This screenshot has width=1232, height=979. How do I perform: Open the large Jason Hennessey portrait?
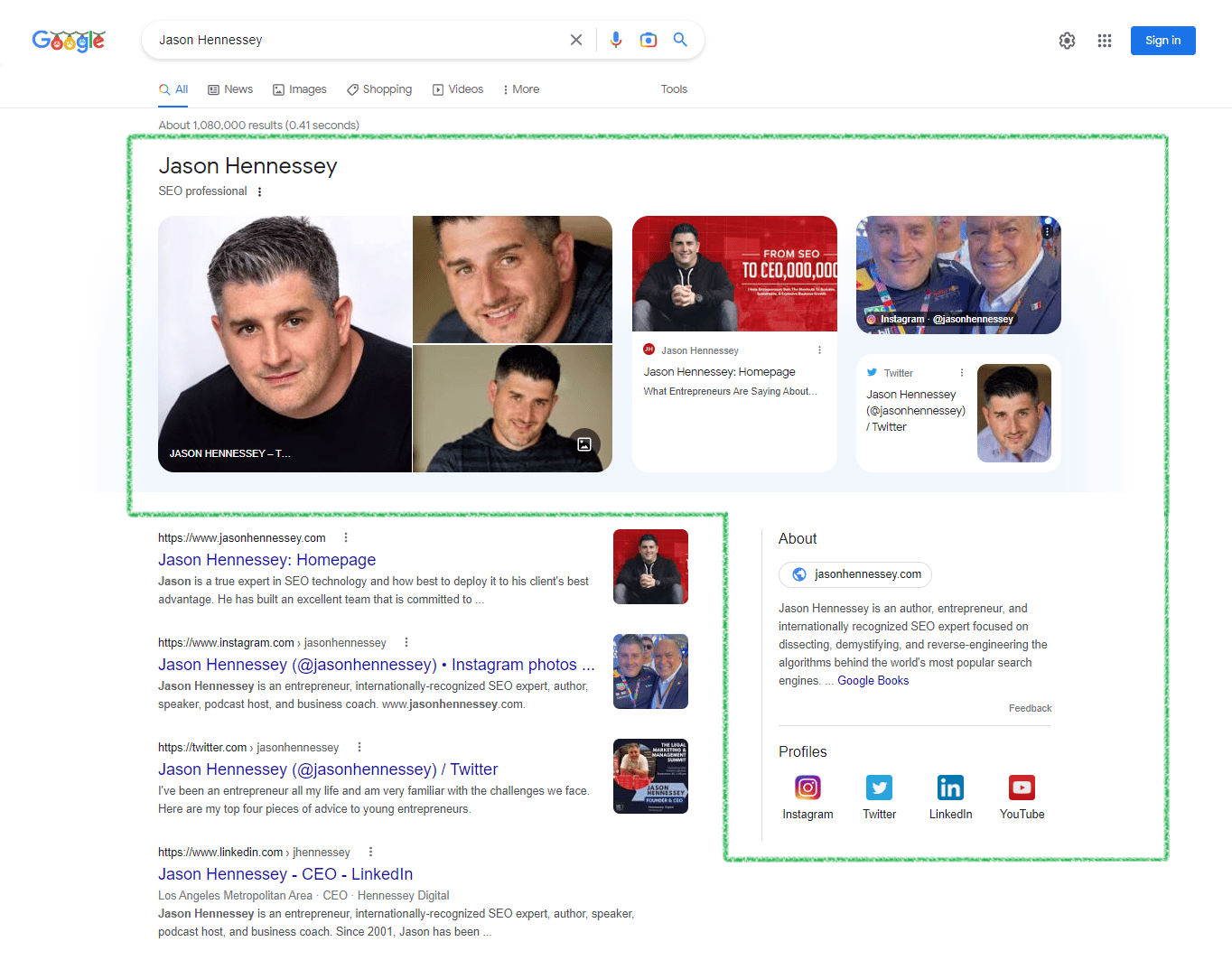[285, 344]
